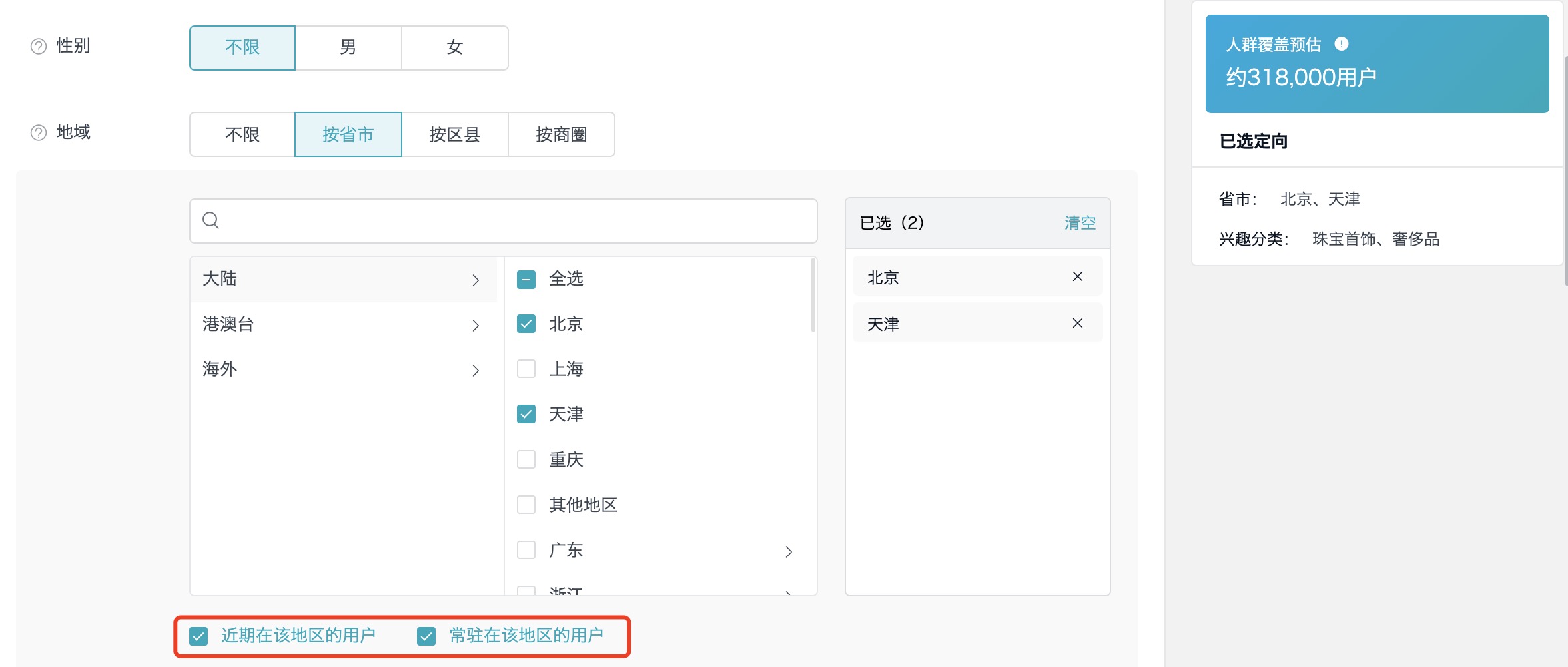Expand 广东 sub-cities with its arrow
1568x667 pixels.
789,551
